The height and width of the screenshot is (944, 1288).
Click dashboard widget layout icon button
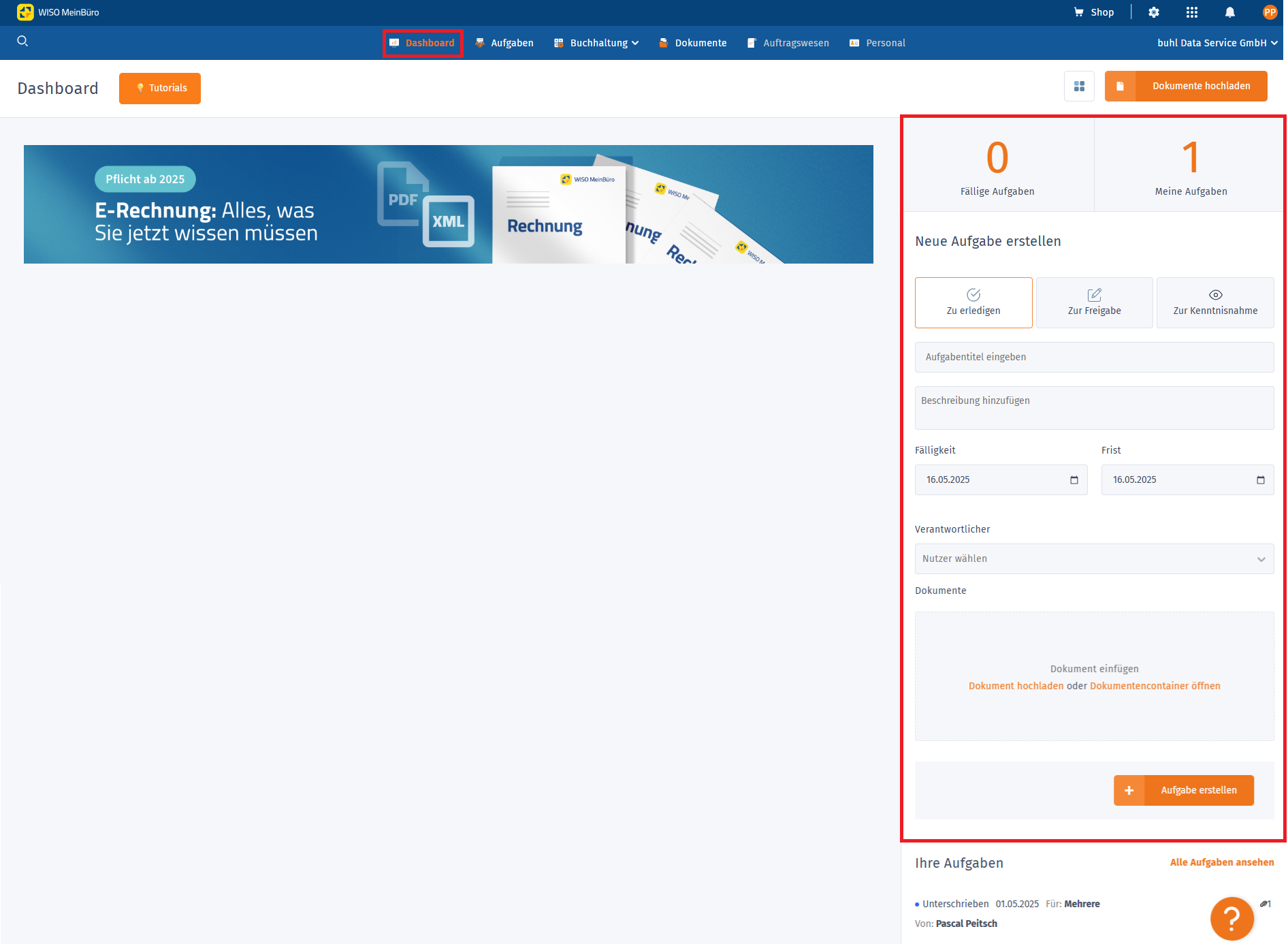pos(1079,86)
